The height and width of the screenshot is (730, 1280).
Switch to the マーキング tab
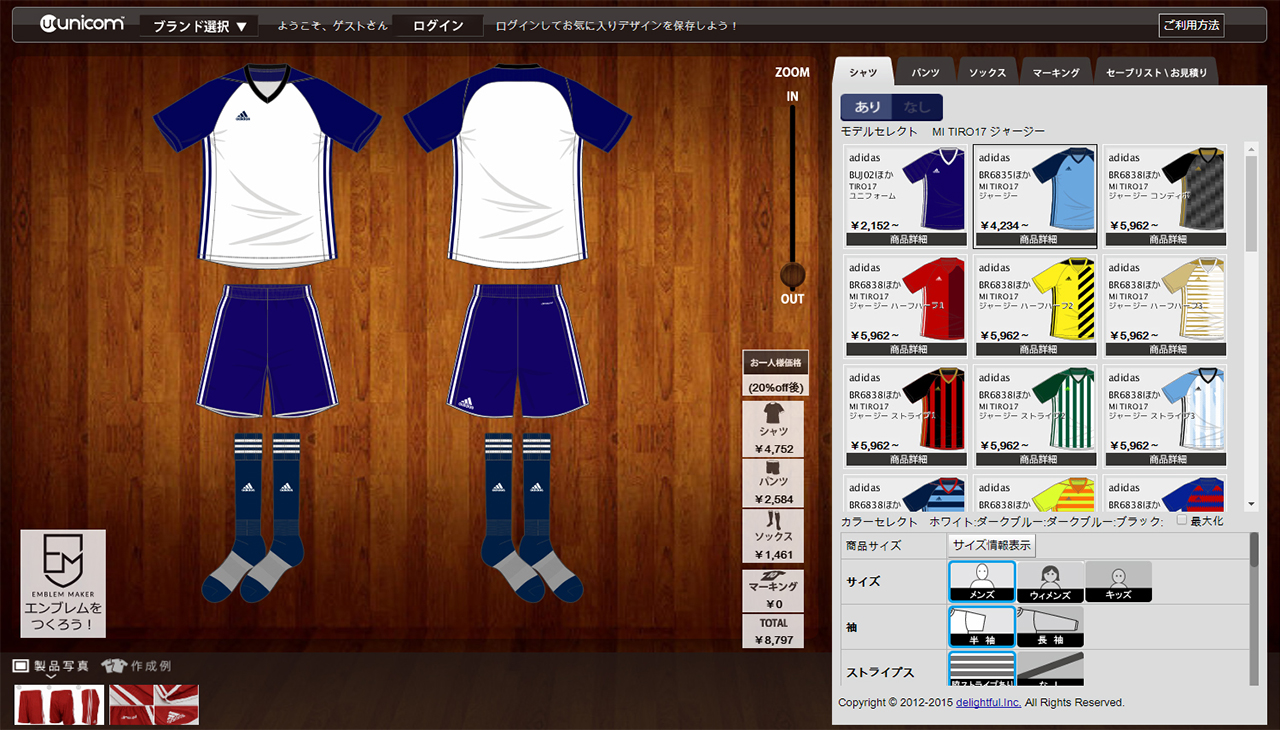pyautogui.click(x=1056, y=72)
